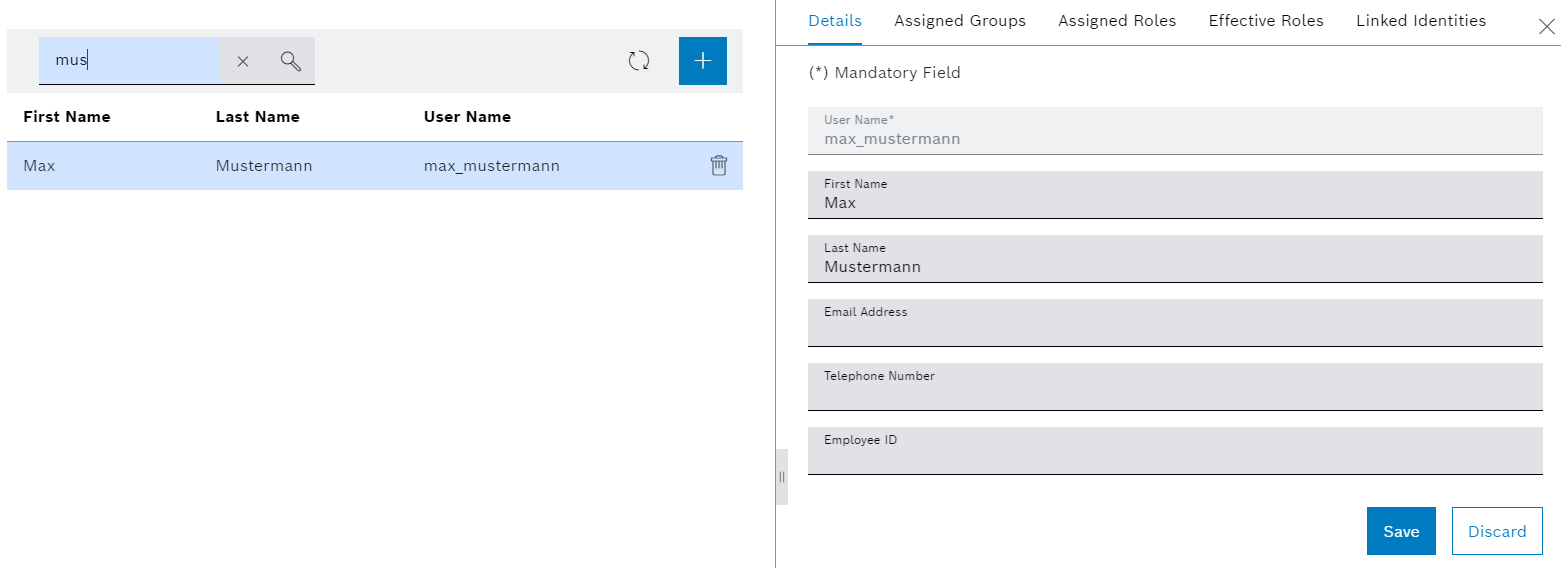Add a new user with plus button
This screenshot has height=568, width=1561.
[703, 61]
